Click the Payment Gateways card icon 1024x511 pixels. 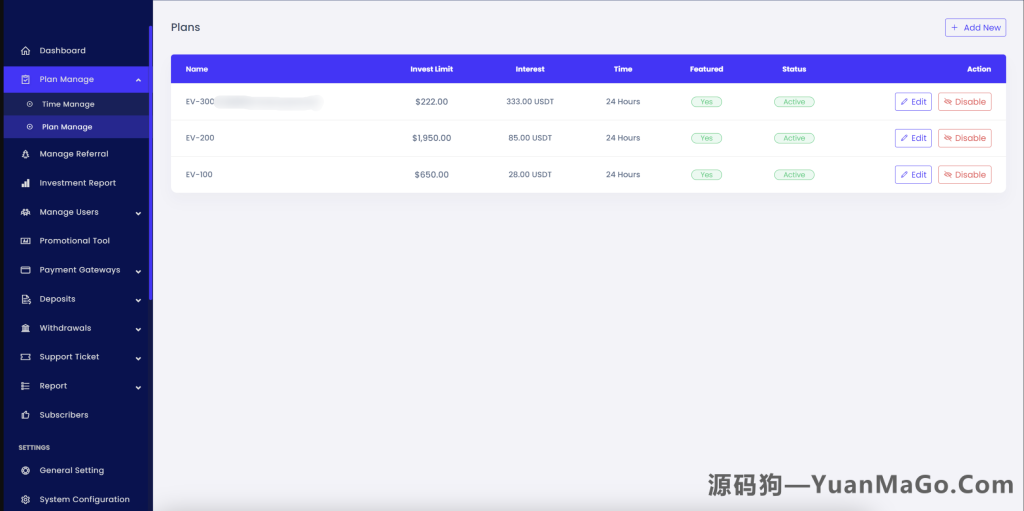click(x=25, y=270)
